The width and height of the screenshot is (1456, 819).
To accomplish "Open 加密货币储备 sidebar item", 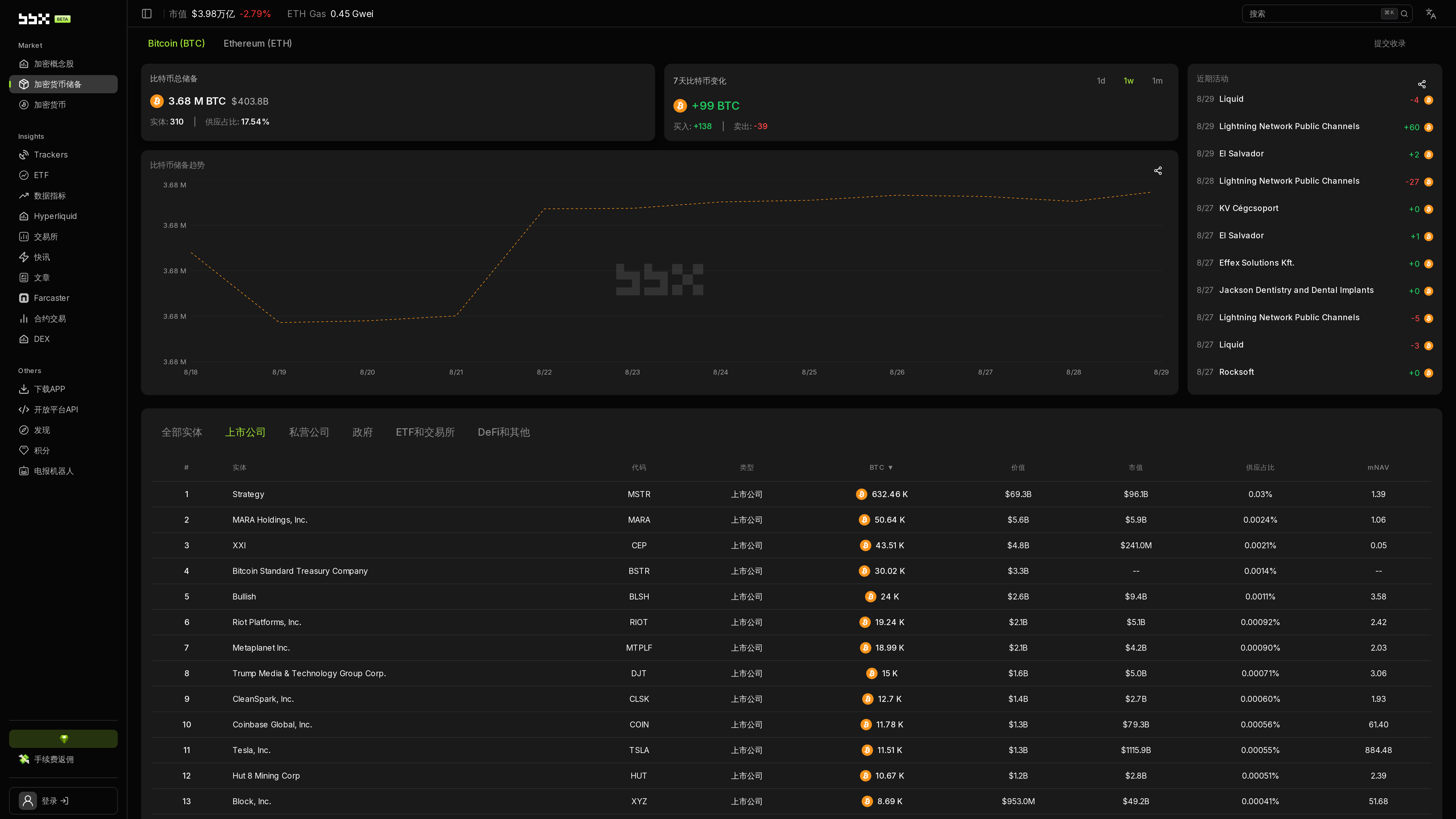I will tap(63, 84).
